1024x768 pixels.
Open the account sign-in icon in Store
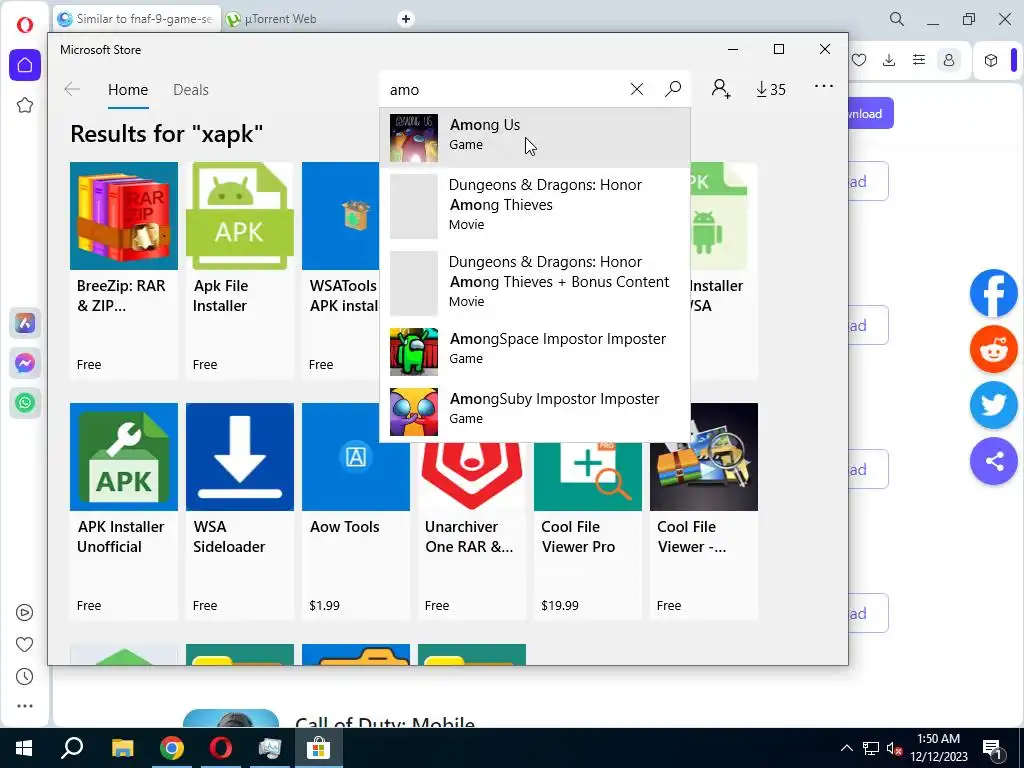(721, 89)
